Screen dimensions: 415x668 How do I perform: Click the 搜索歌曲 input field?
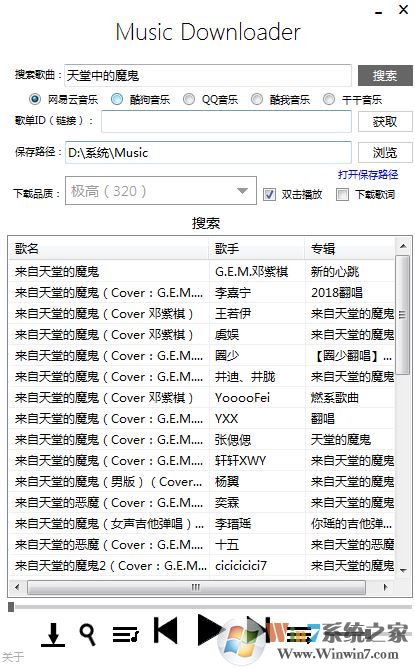[x=208, y=76]
